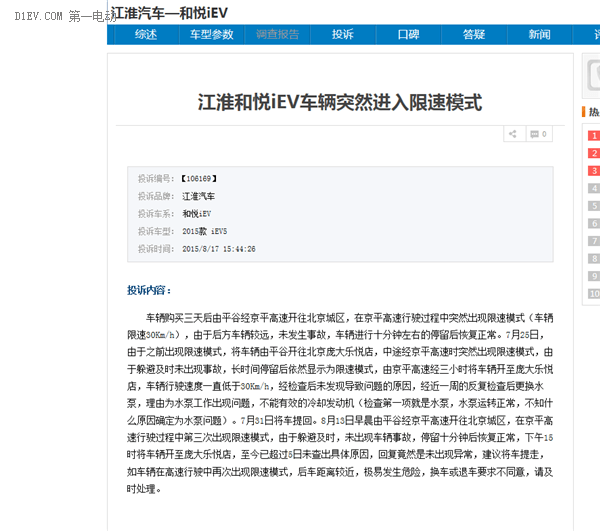Open the 答疑 tab

tap(474, 34)
